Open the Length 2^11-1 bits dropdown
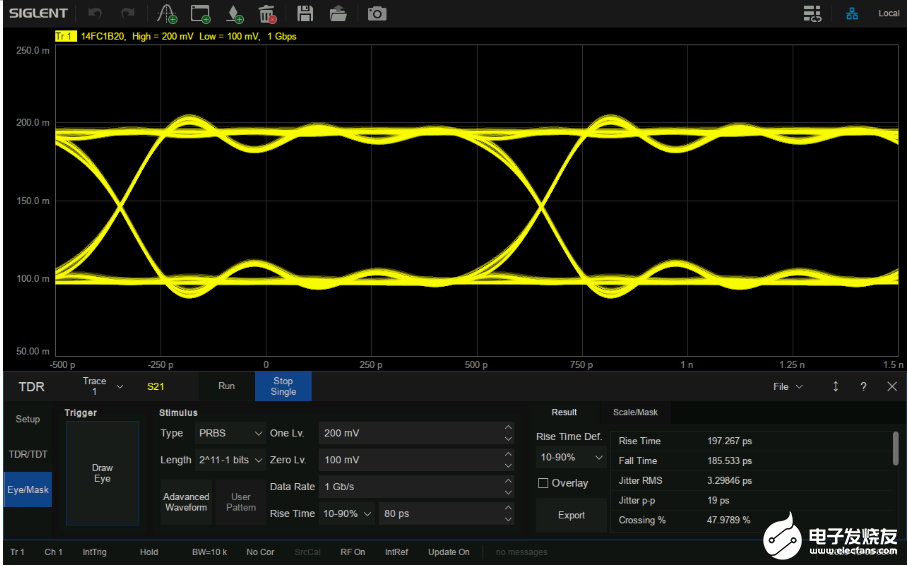The image size is (908, 566). [x=230, y=460]
